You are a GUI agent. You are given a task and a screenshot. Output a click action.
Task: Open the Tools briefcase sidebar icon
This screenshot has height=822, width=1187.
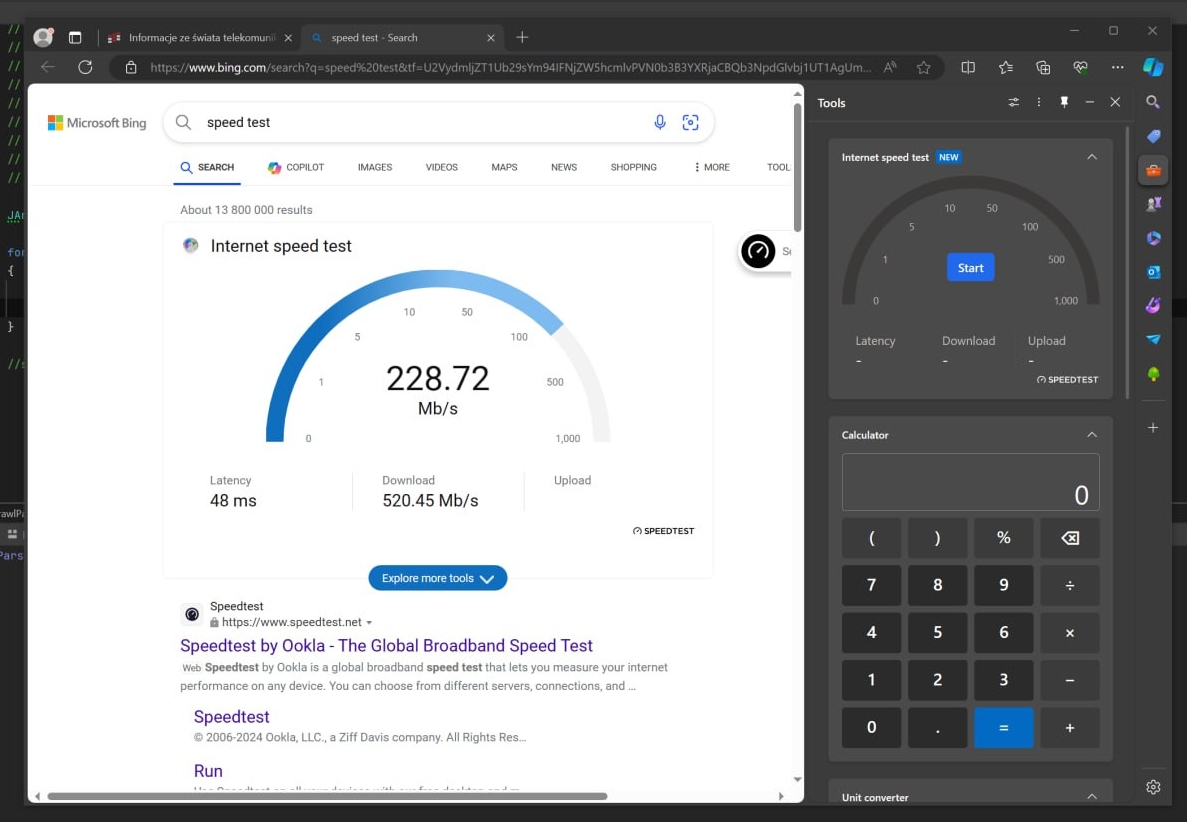[x=1153, y=170]
